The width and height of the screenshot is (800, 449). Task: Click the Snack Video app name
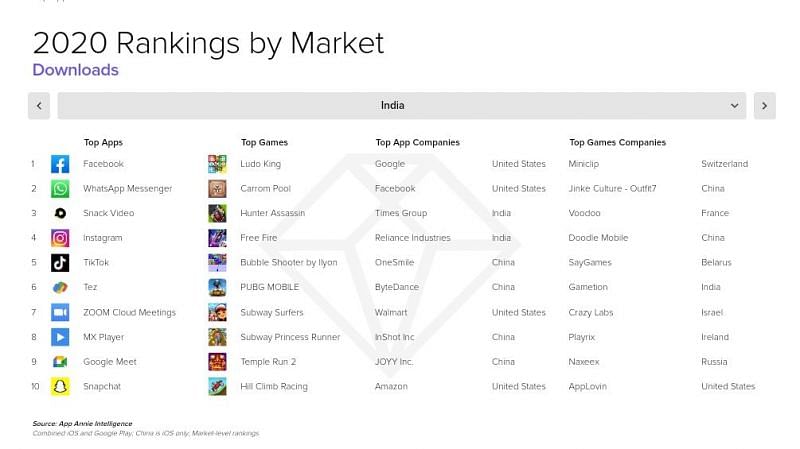click(x=109, y=213)
